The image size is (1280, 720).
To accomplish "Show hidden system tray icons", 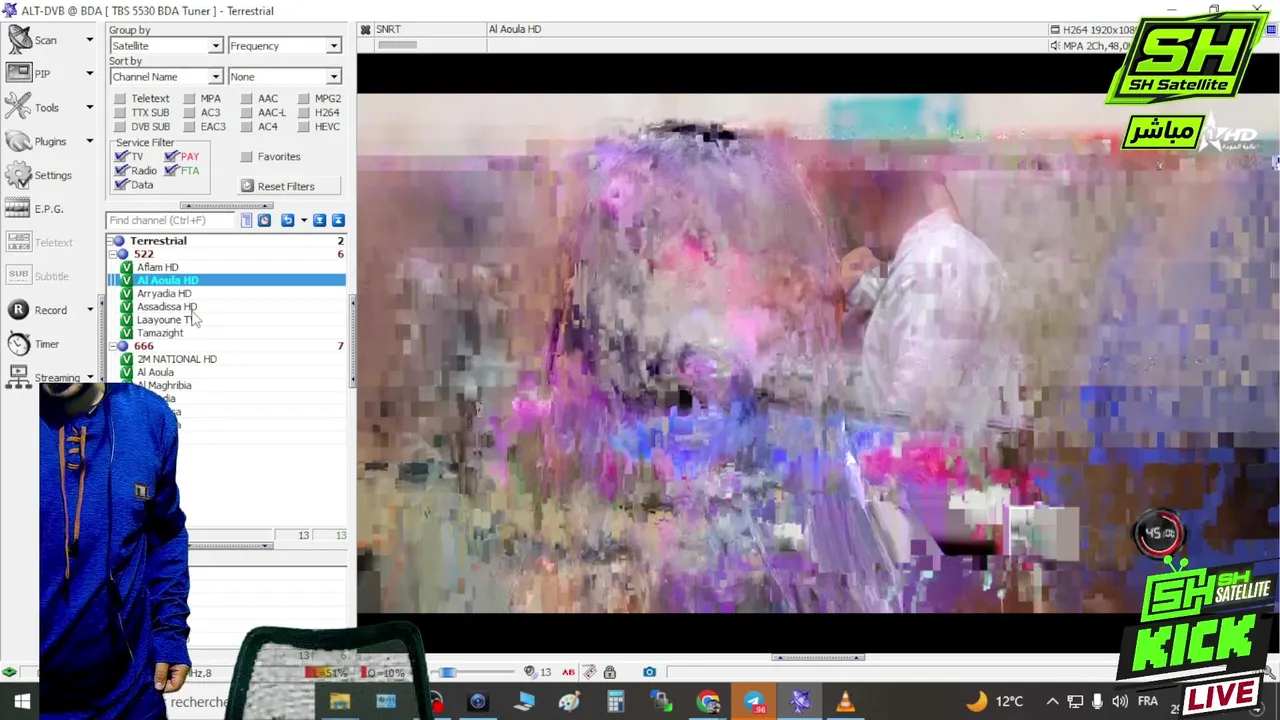I will (x=1052, y=701).
